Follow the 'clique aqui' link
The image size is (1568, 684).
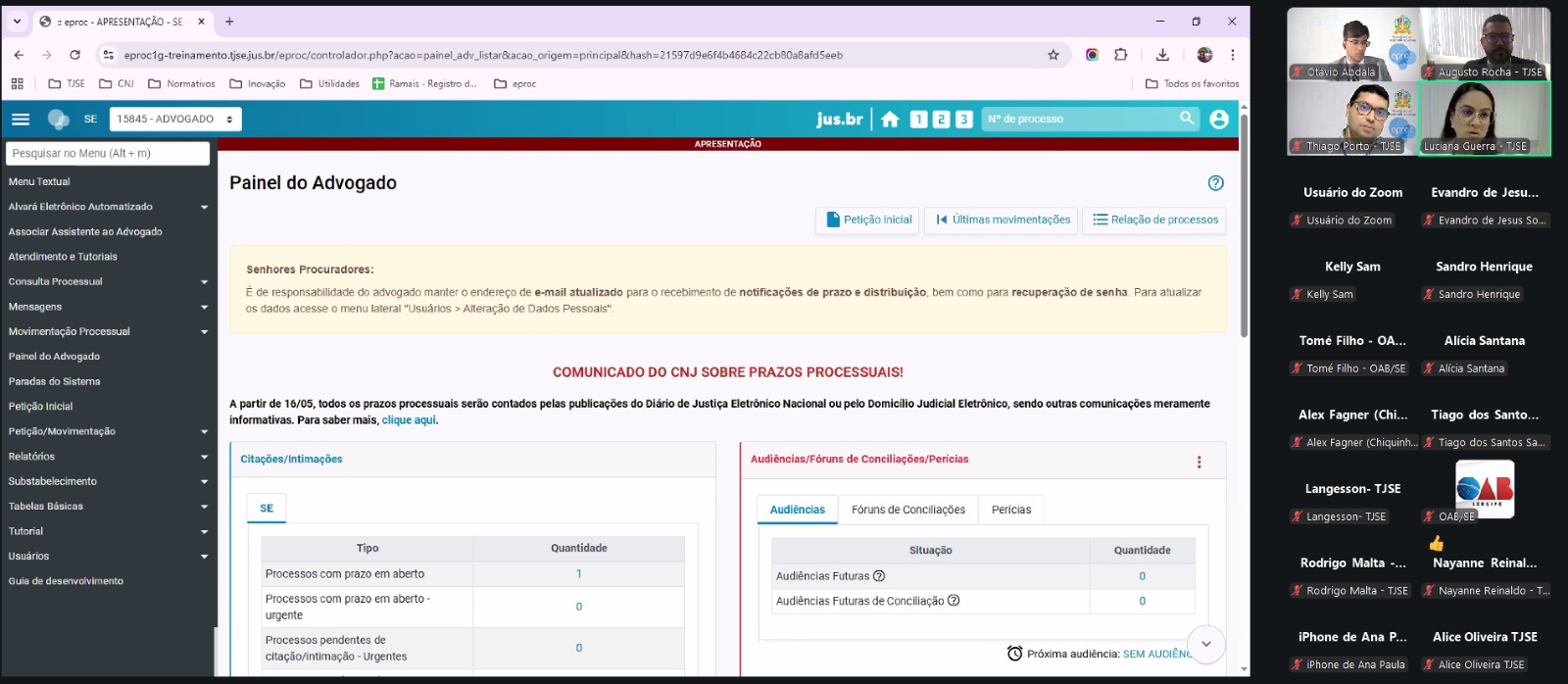tap(409, 420)
